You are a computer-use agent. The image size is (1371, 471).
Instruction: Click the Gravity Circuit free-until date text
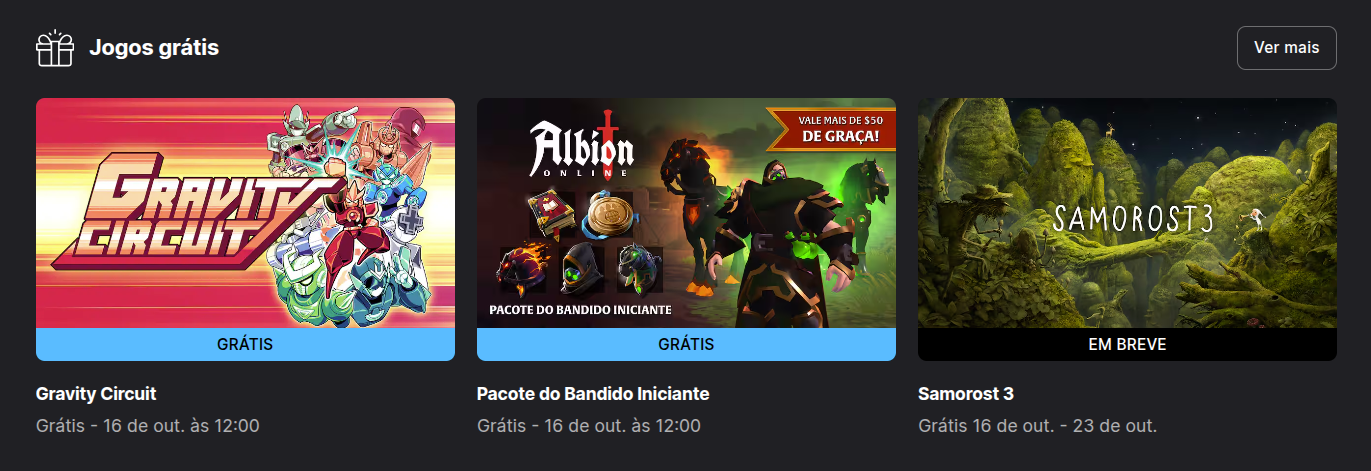[148, 426]
